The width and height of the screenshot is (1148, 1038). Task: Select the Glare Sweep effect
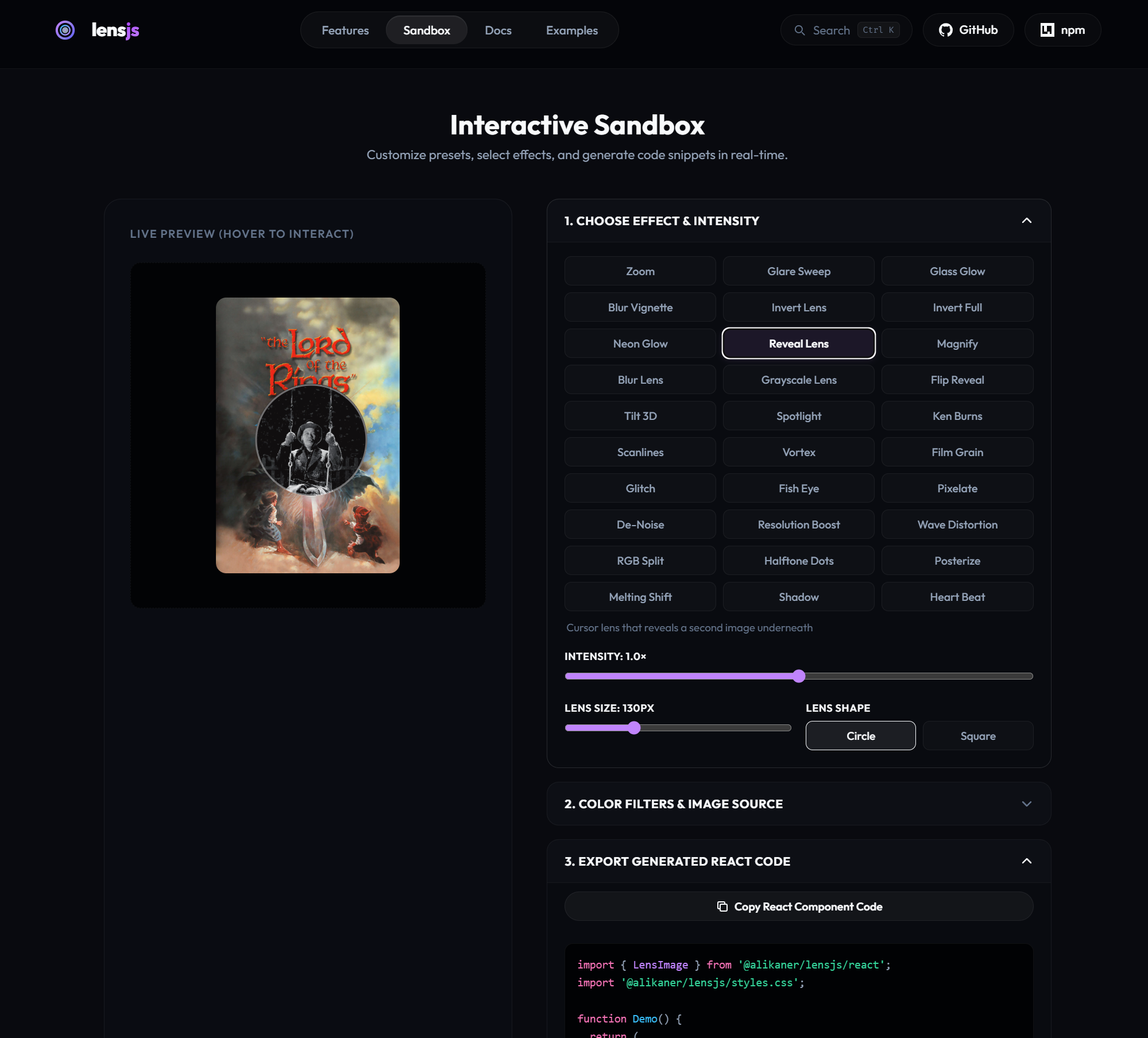[799, 271]
